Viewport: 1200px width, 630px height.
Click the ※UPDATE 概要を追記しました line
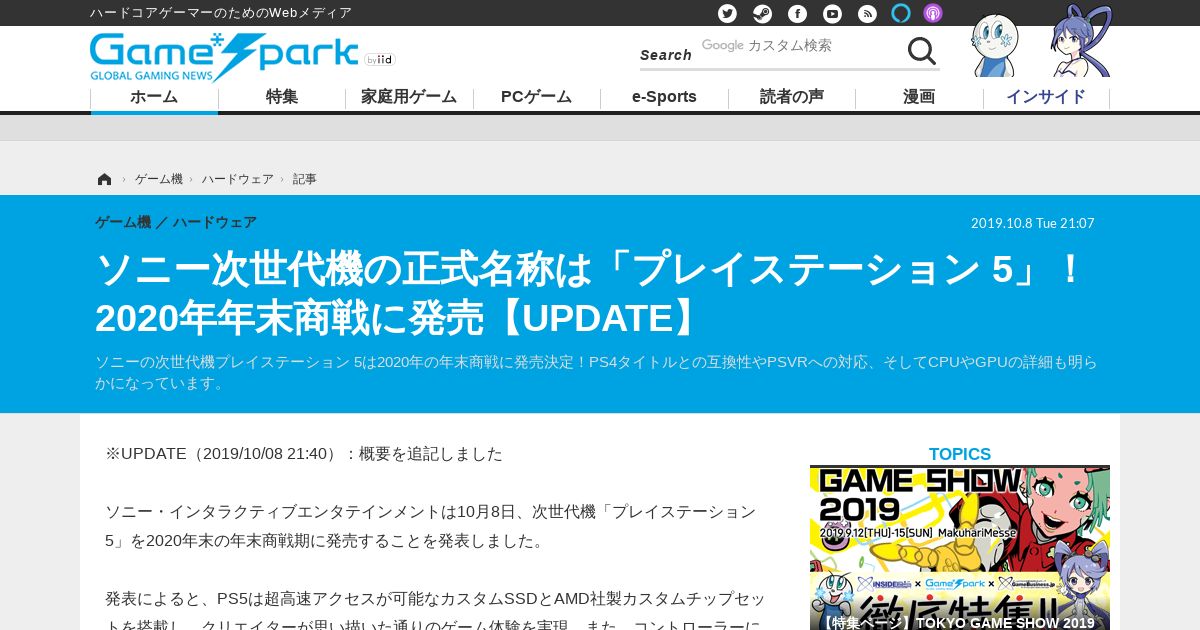point(304,454)
